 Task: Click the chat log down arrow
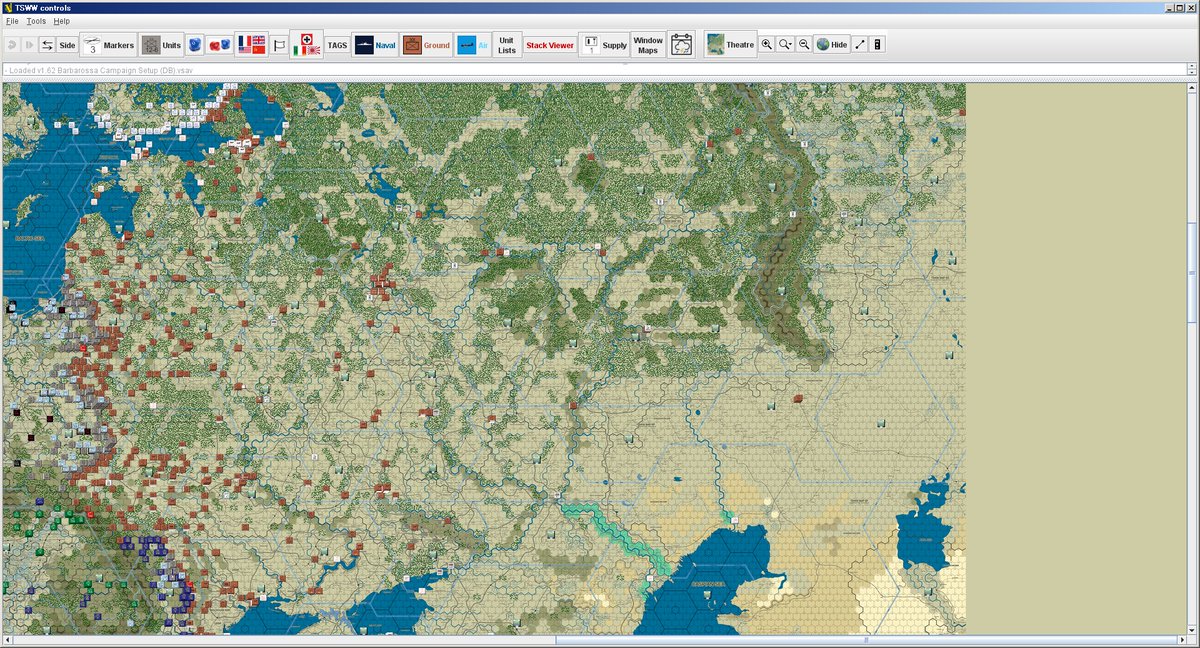(1192, 73)
